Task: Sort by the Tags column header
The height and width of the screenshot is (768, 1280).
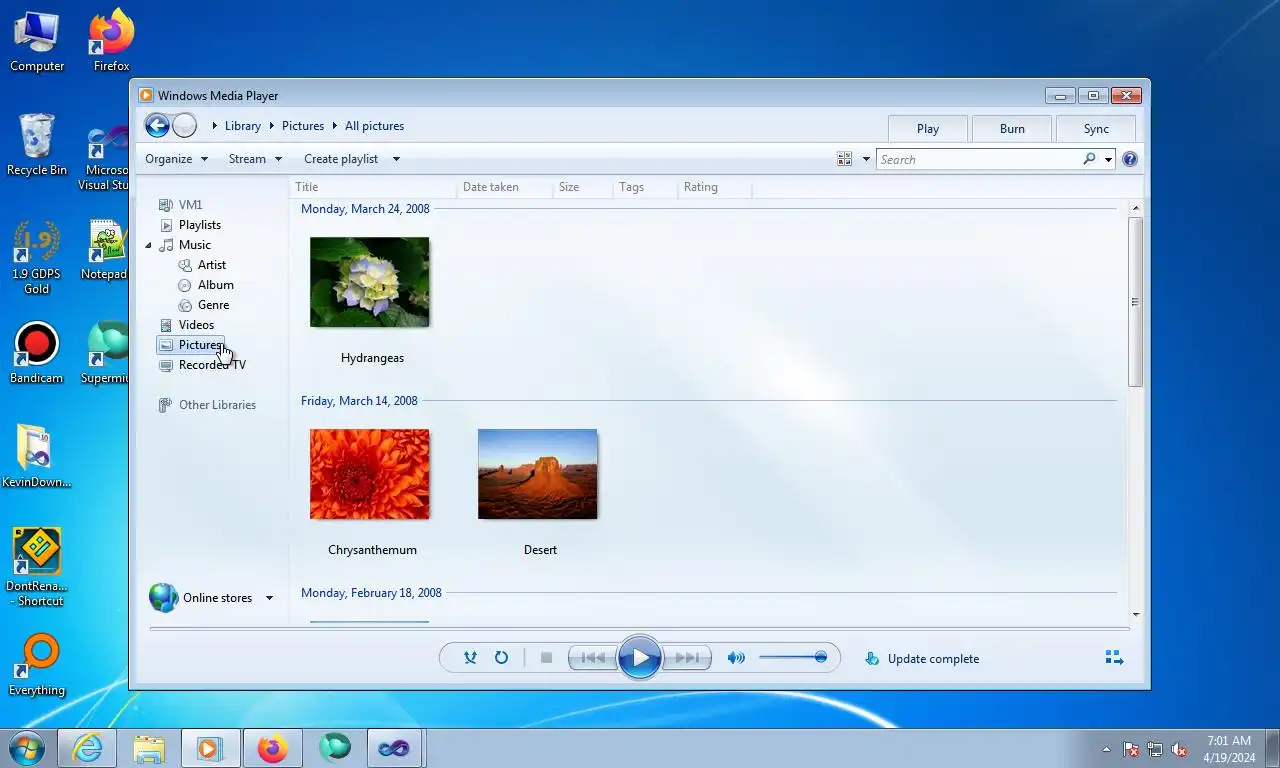Action: click(x=645, y=187)
